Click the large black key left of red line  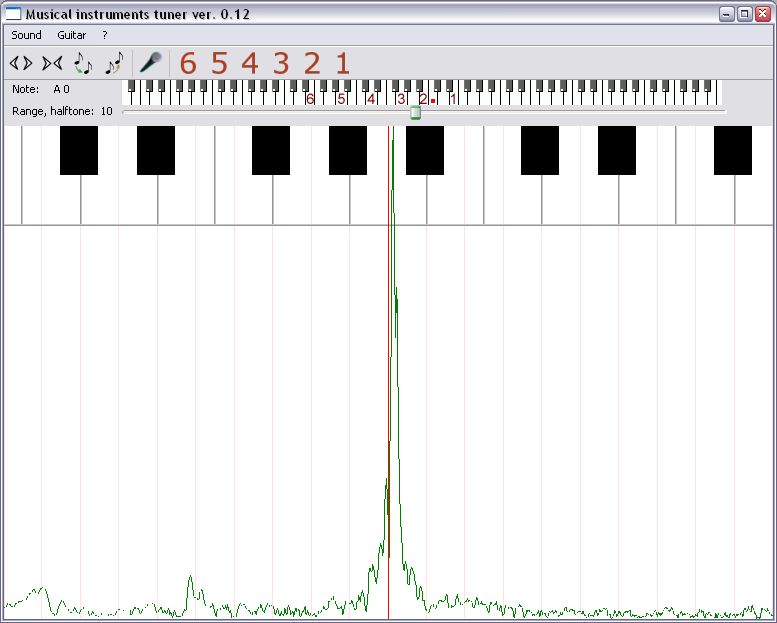pyautogui.click(x=348, y=150)
